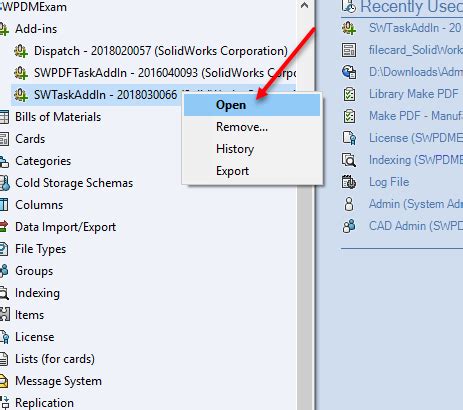Image resolution: width=463 pixels, height=410 pixels.
Task: Select the Message System node
Action: click(58, 381)
